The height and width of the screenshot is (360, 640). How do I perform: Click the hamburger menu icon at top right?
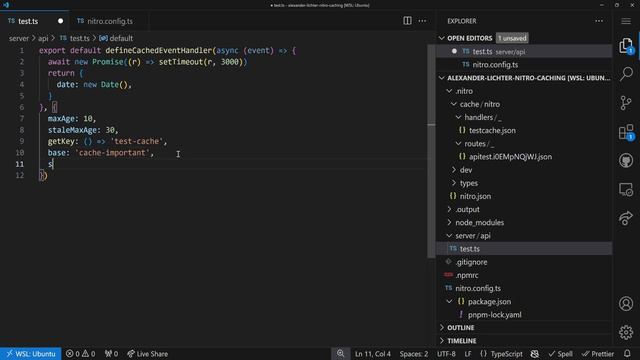(x=626, y=21)
